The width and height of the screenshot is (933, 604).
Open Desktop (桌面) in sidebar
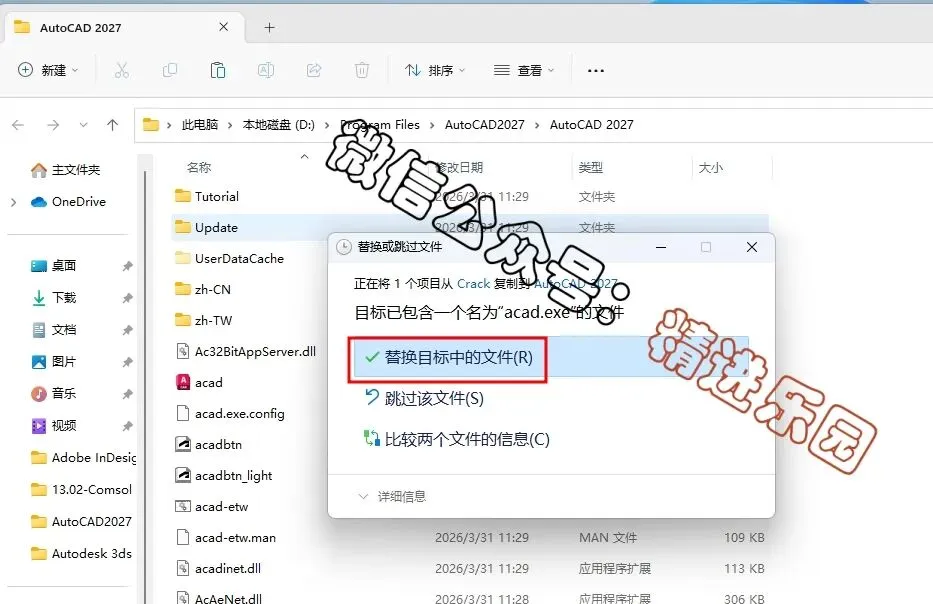(x=54, y=265)
